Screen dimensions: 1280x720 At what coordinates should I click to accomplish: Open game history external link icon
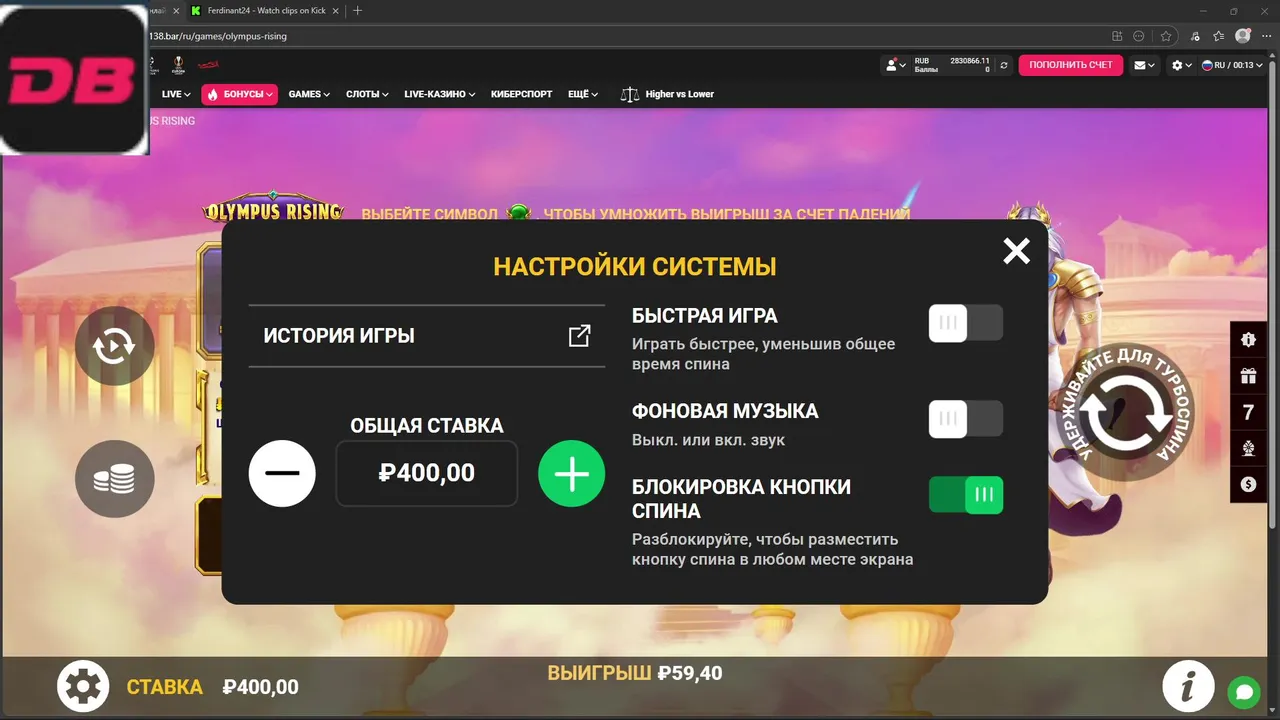point(579,336)
